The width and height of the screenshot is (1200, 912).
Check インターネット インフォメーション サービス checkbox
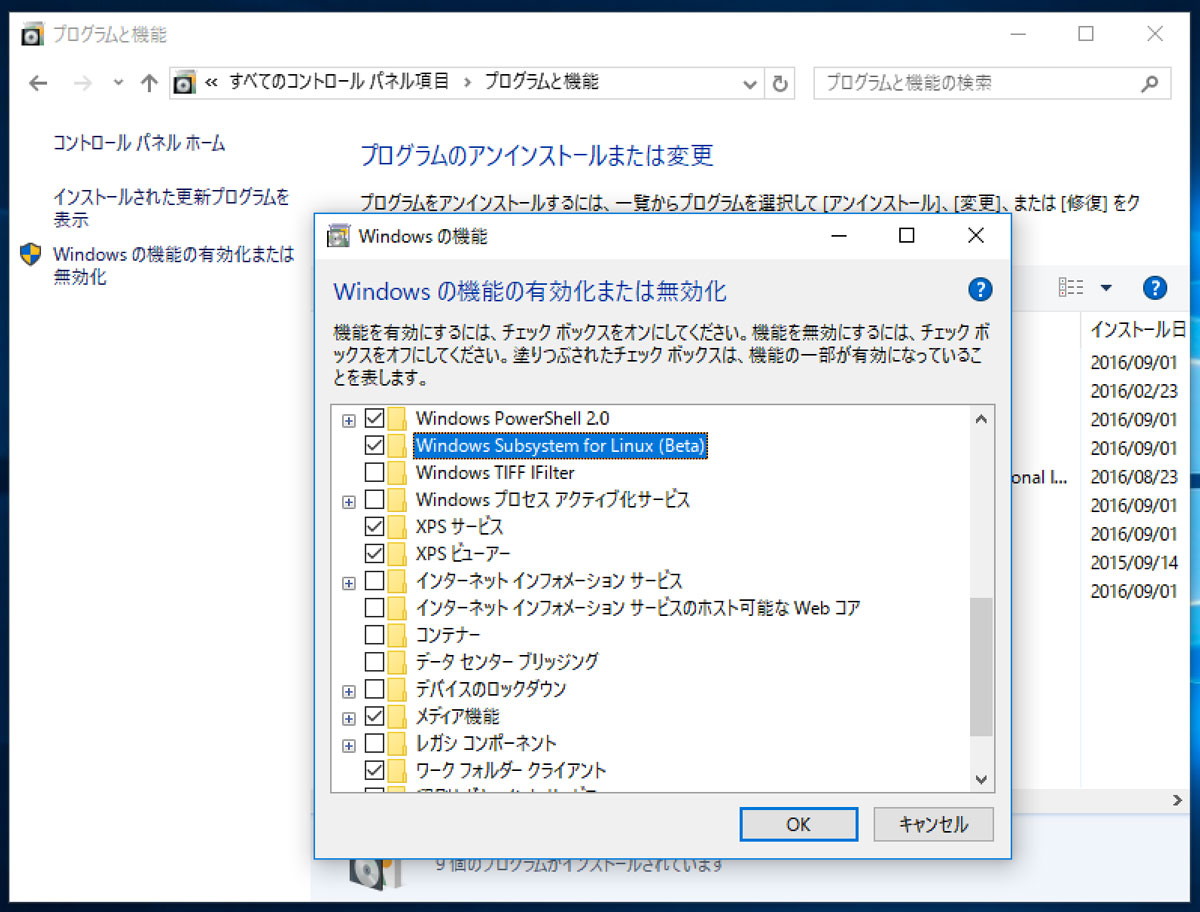point(375,580)
